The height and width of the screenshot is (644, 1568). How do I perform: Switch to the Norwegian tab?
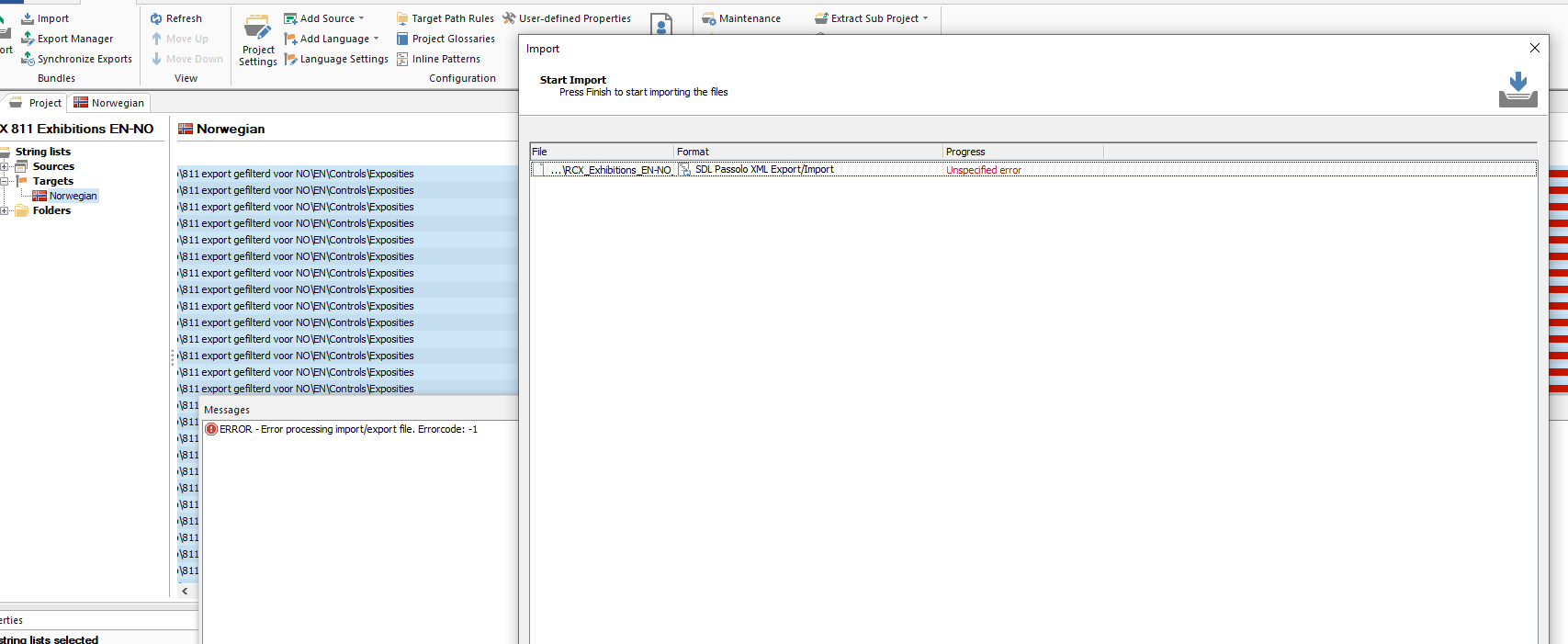(108, 103)
